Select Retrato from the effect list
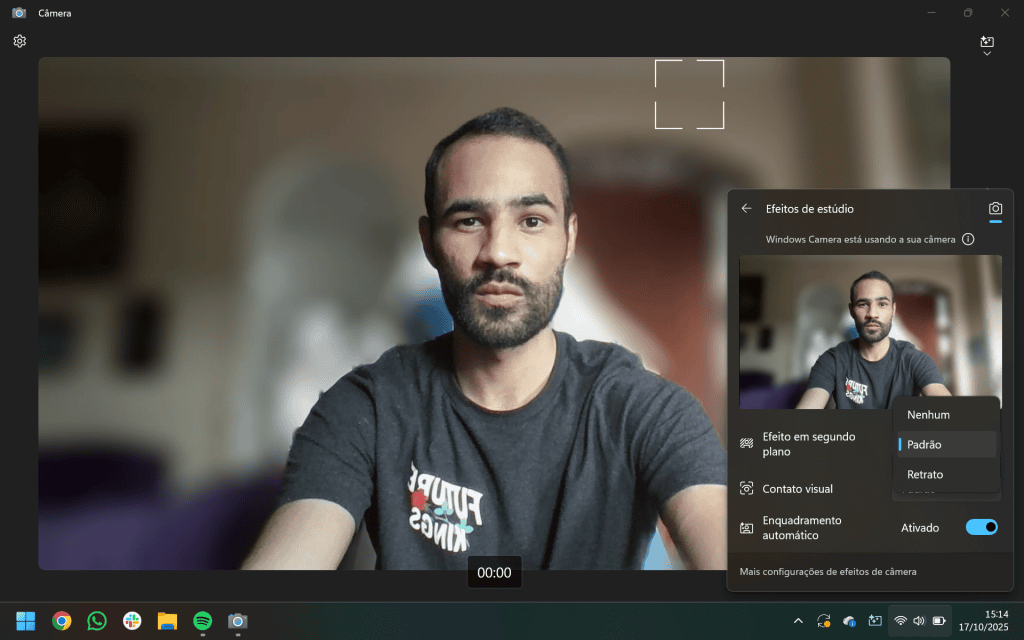Image resolution: width=1024 pixels, height=640 pixels. click(924, 474)
